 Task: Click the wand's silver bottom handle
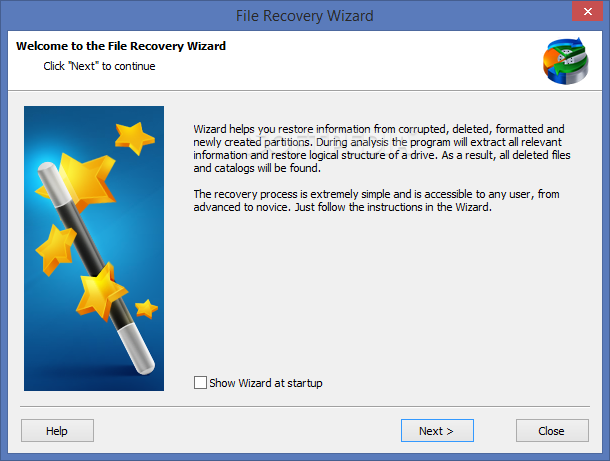coord(136,349)
